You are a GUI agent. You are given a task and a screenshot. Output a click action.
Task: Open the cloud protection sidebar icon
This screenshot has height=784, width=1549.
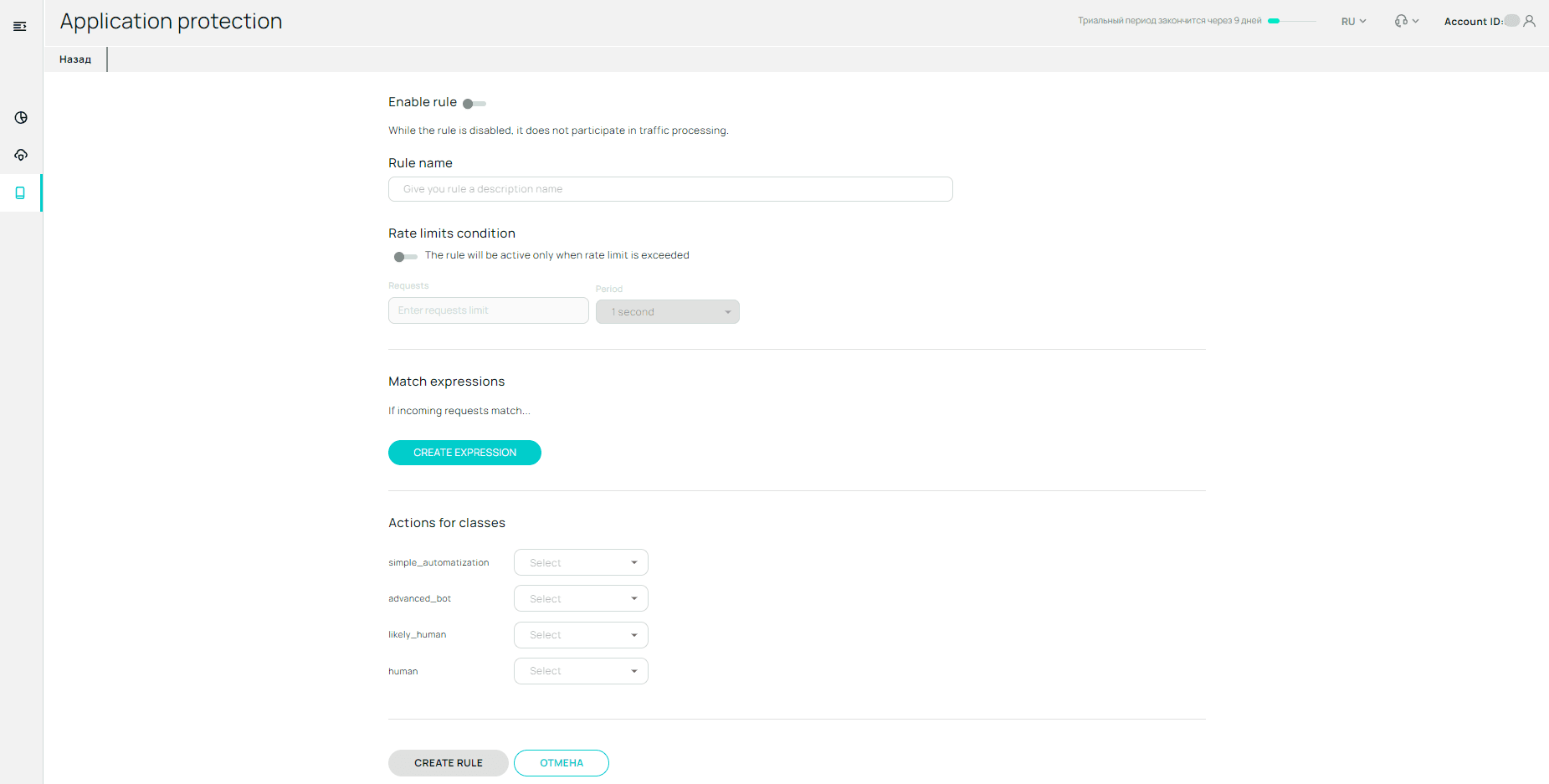pyautogui.click(x=21, y=155)
